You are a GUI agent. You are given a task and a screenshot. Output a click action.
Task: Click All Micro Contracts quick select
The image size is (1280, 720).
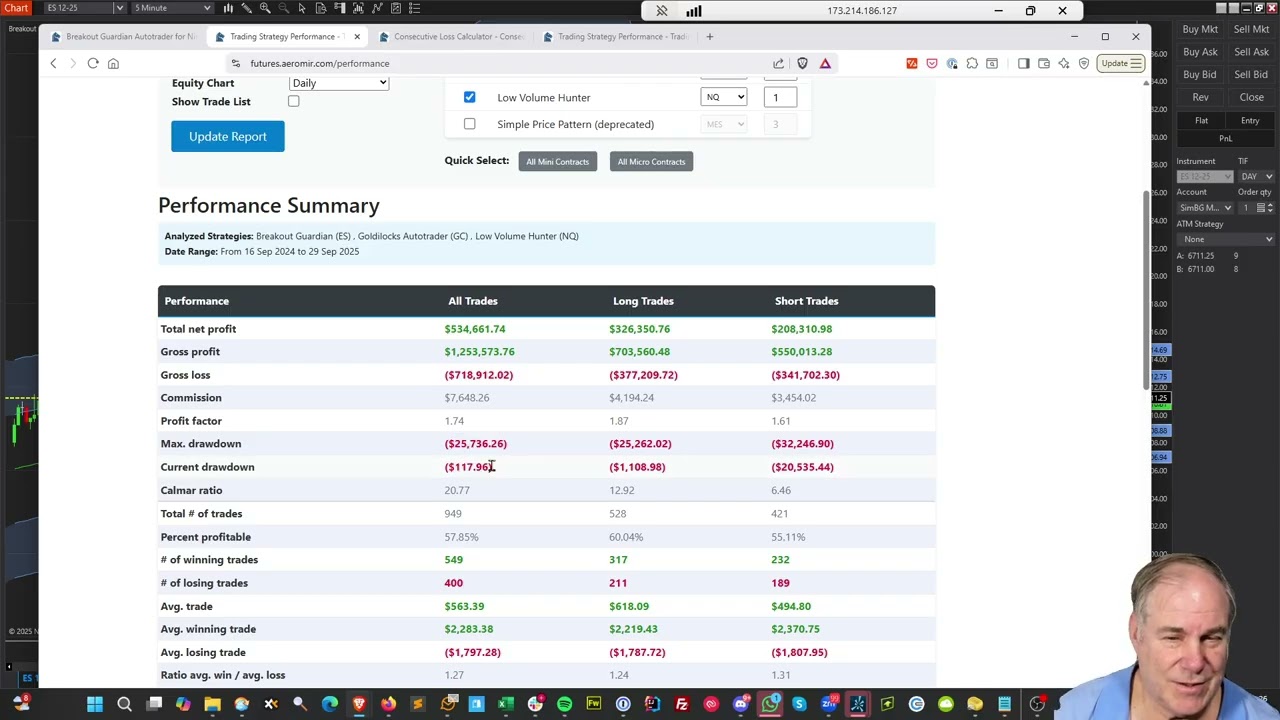pos(651,161)
